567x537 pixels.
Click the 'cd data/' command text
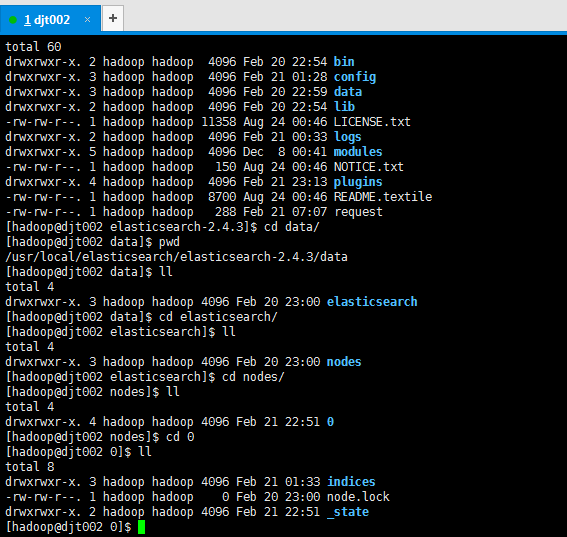pos(292,227)
